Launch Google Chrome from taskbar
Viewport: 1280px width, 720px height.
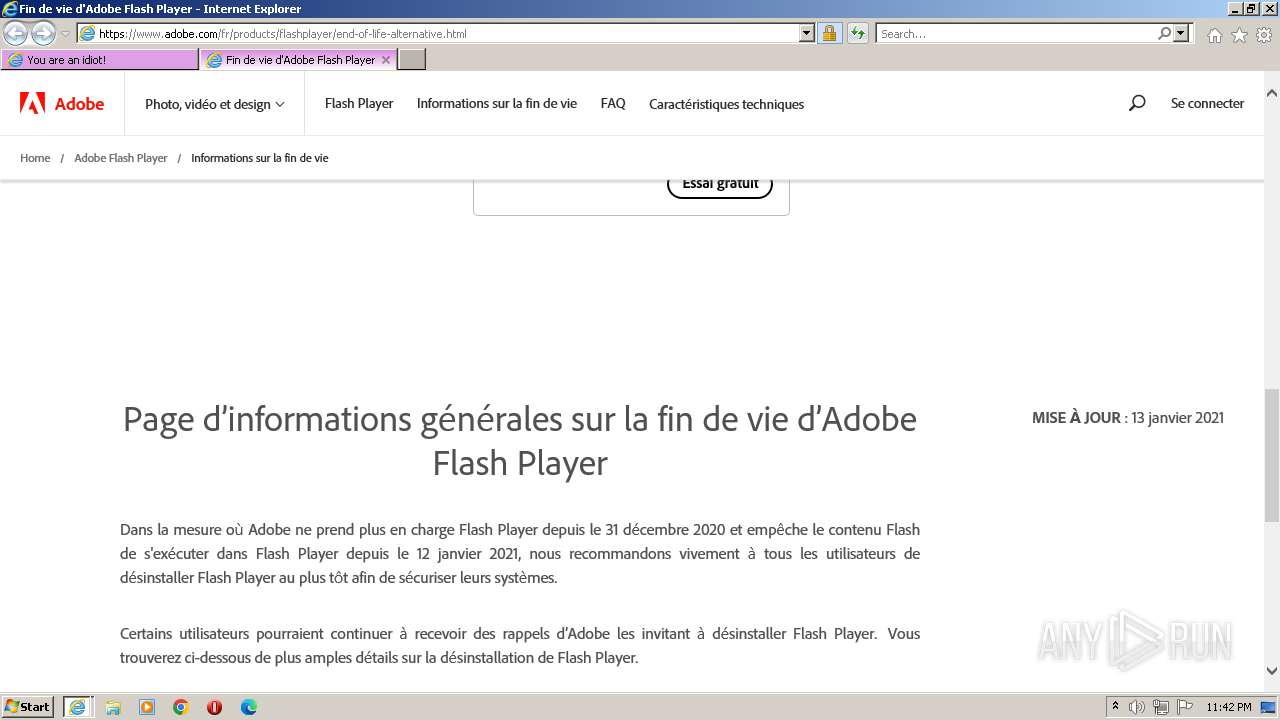[x=181, y=707]
